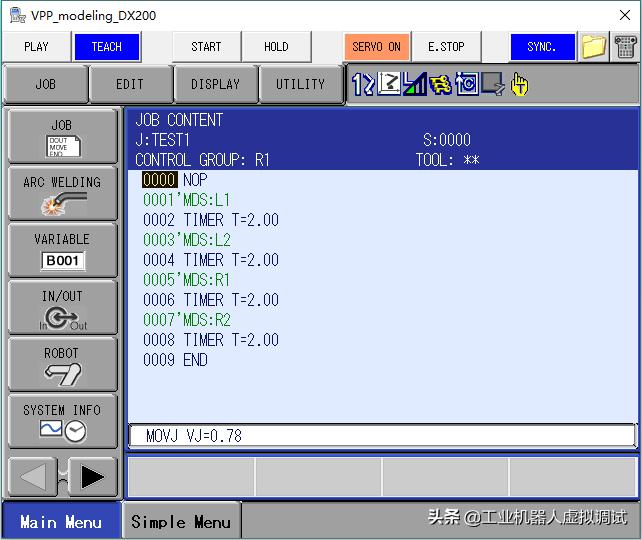642x540 pixels.
Task: Select comment line 0007 'MDS:R2
Action: [187, 320]
